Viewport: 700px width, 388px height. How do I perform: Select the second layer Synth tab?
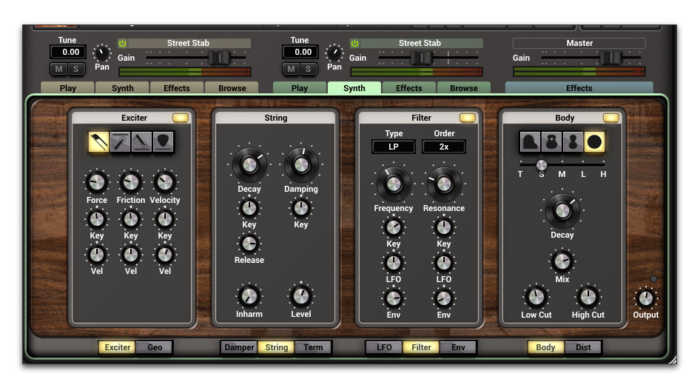point(354,88)
